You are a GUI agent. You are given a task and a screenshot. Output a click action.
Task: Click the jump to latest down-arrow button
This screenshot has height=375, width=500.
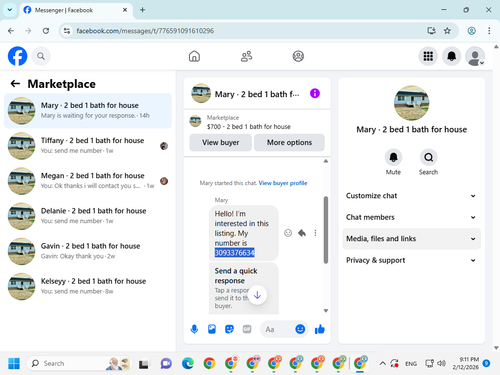click(257, 295)
